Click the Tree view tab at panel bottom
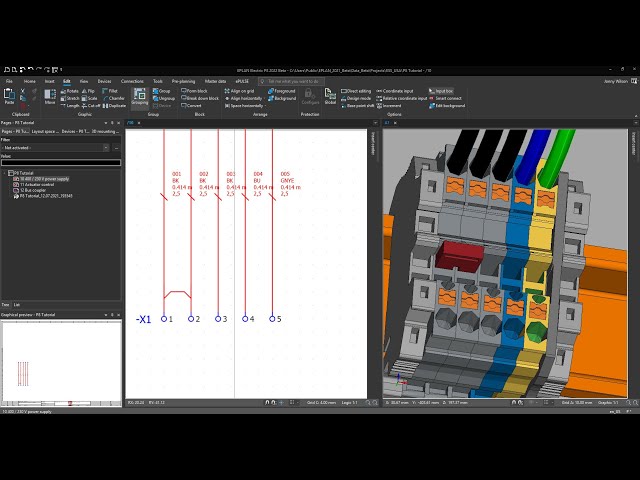 [5, 305]
